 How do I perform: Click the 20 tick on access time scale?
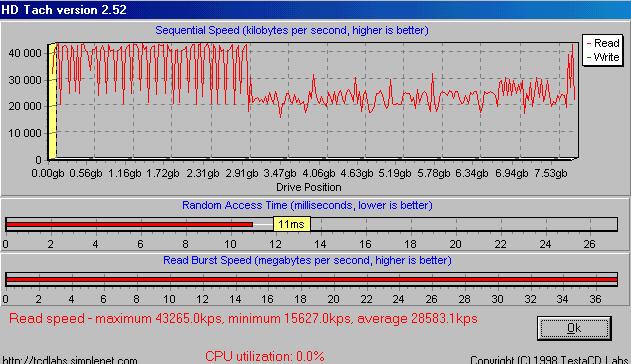(456, 245)
